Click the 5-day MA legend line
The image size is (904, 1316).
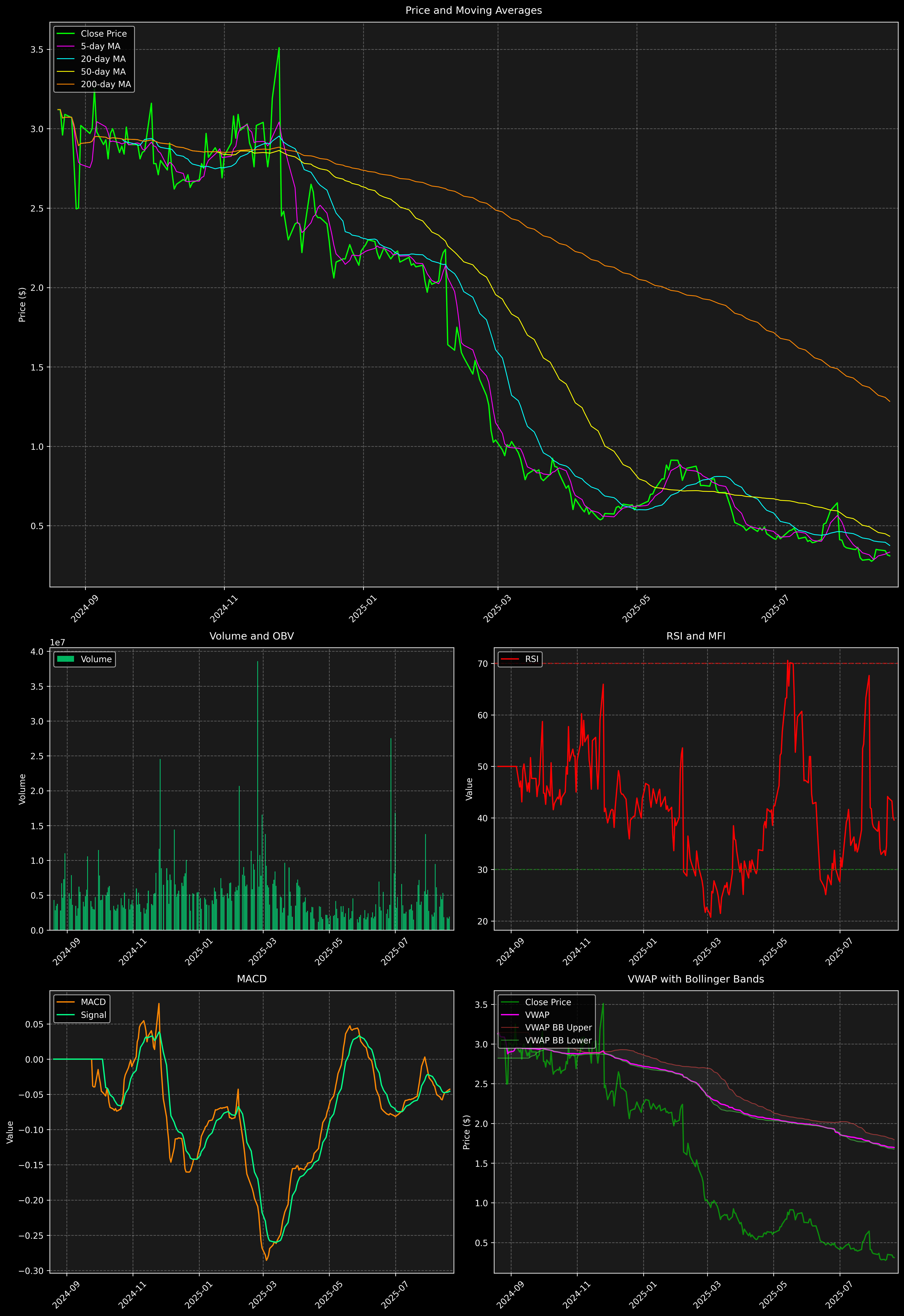[66, 47]
